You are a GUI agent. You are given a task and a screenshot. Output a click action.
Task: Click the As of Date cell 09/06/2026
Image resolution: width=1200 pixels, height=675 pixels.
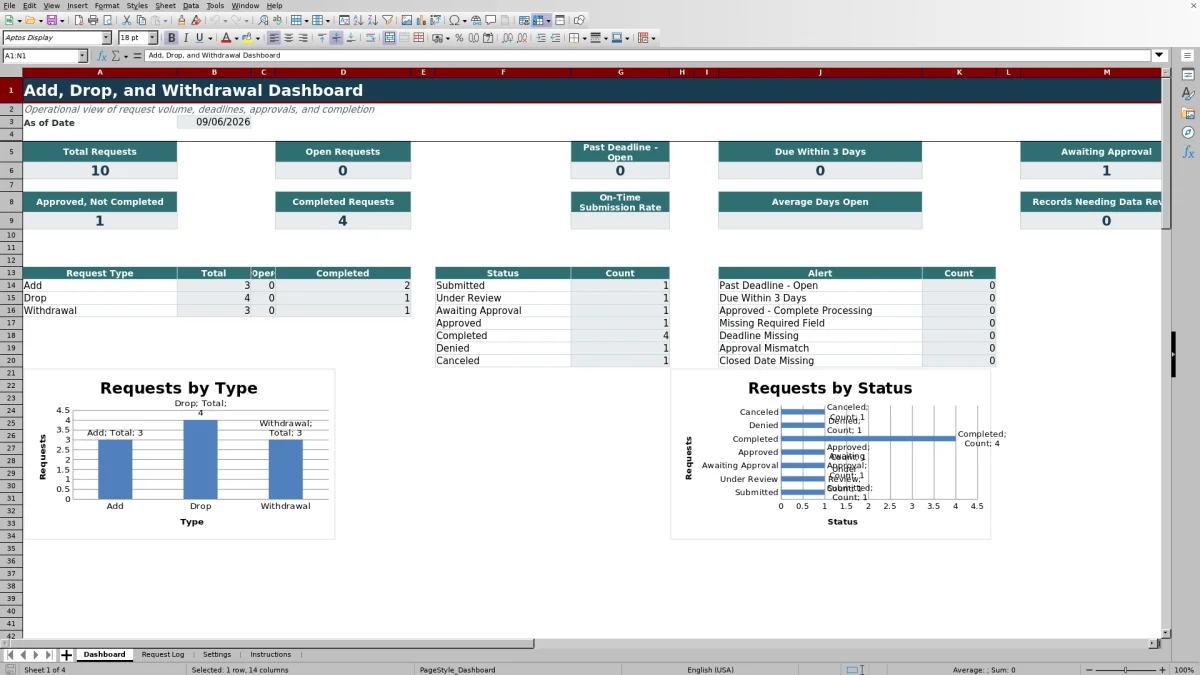point(214,122)
